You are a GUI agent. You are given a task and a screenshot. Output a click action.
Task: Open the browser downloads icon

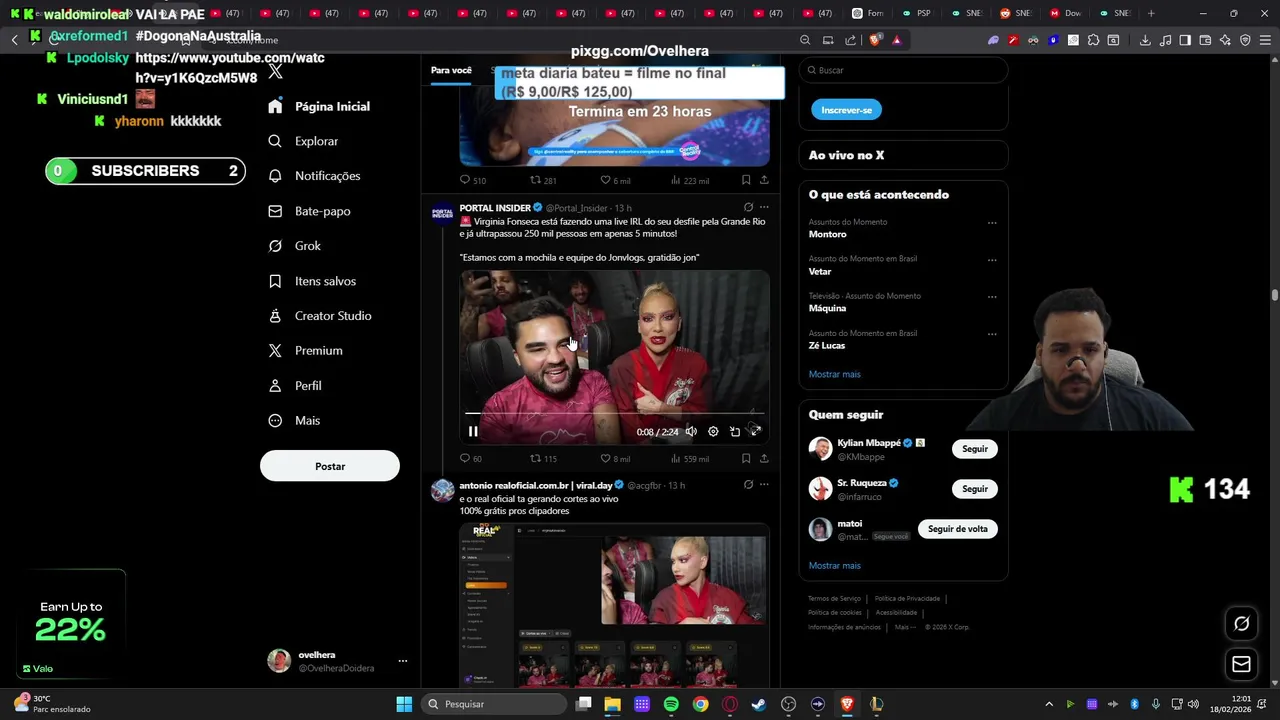coord(1145,40)
